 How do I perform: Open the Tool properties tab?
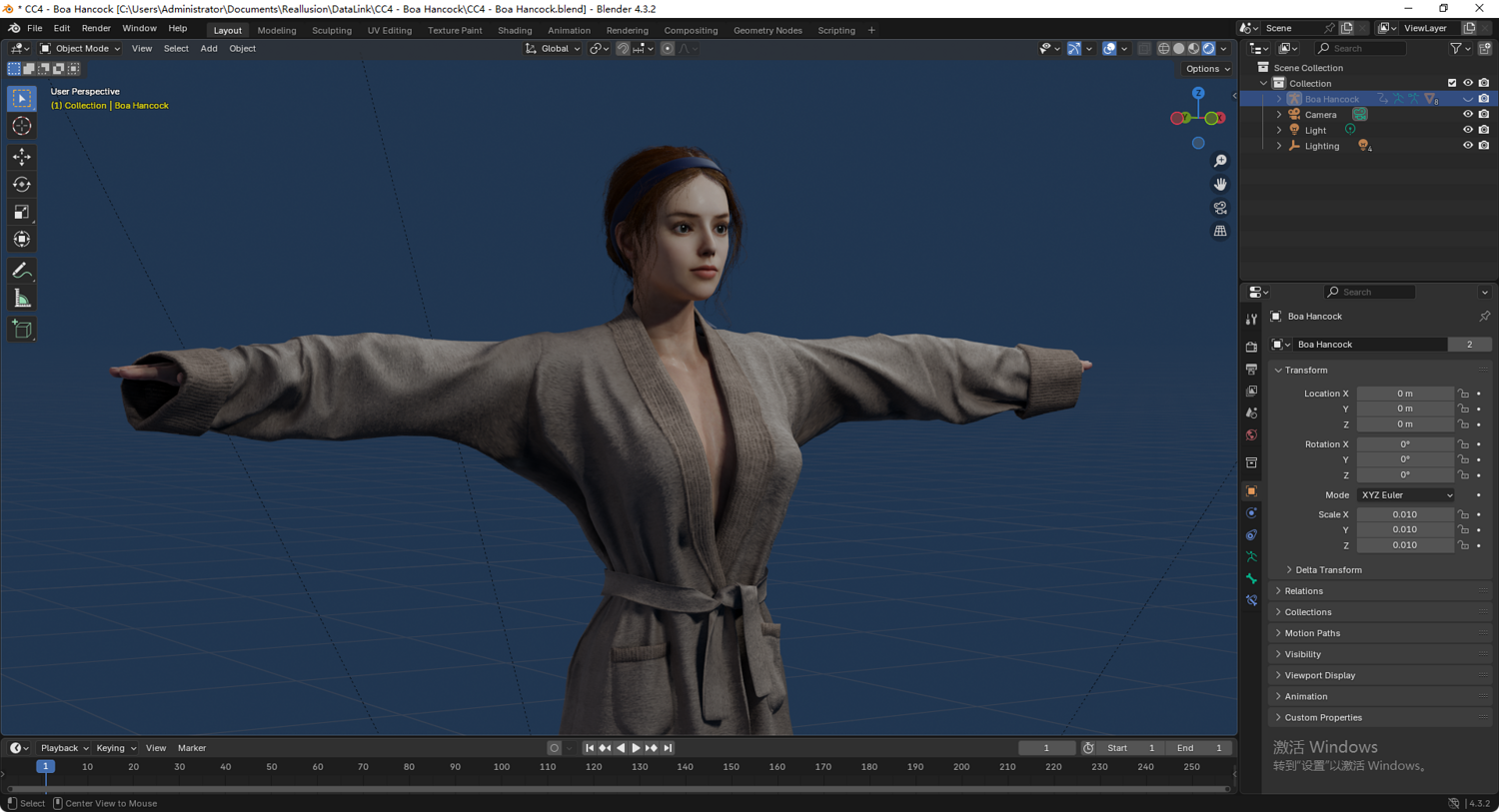pos(1251,320)
